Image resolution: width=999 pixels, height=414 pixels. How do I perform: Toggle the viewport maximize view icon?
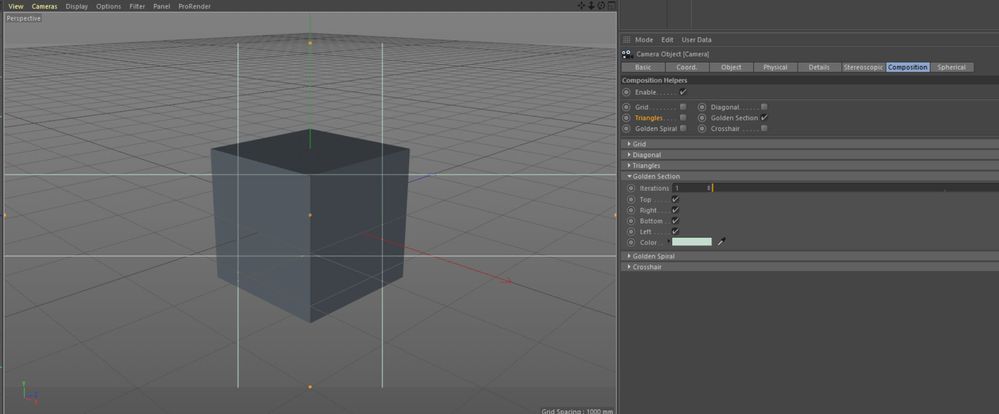tap(611, 6)
